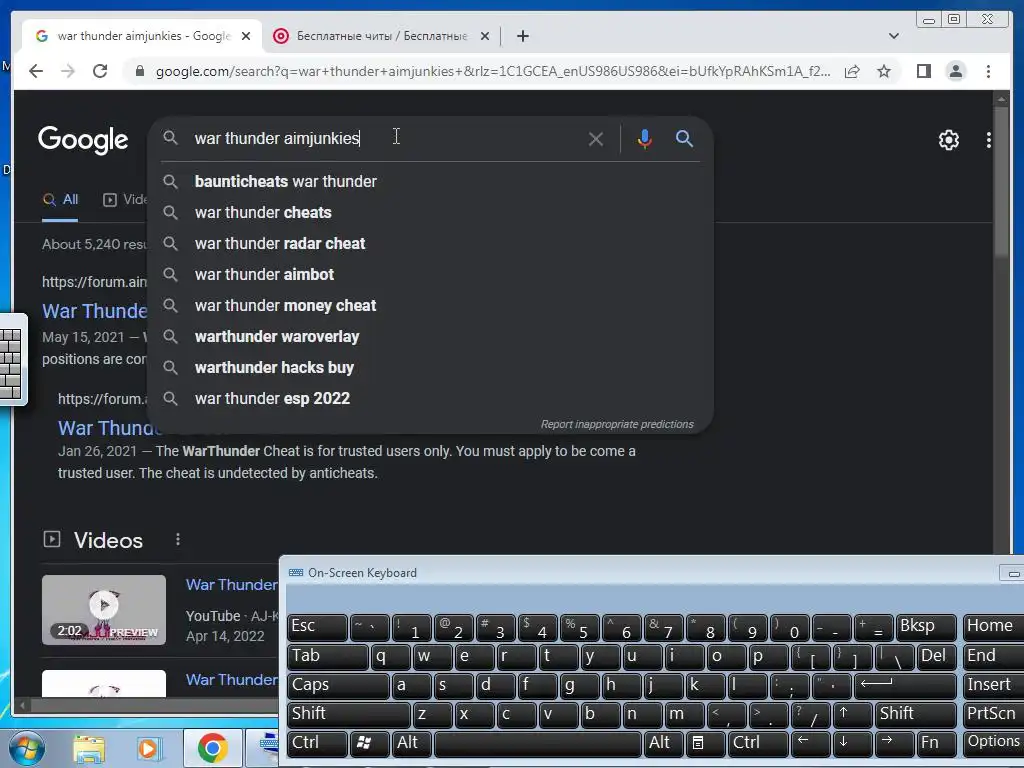Submit search with blue magnifier icon
The image size is (1024, 768).
pos(684,138)
